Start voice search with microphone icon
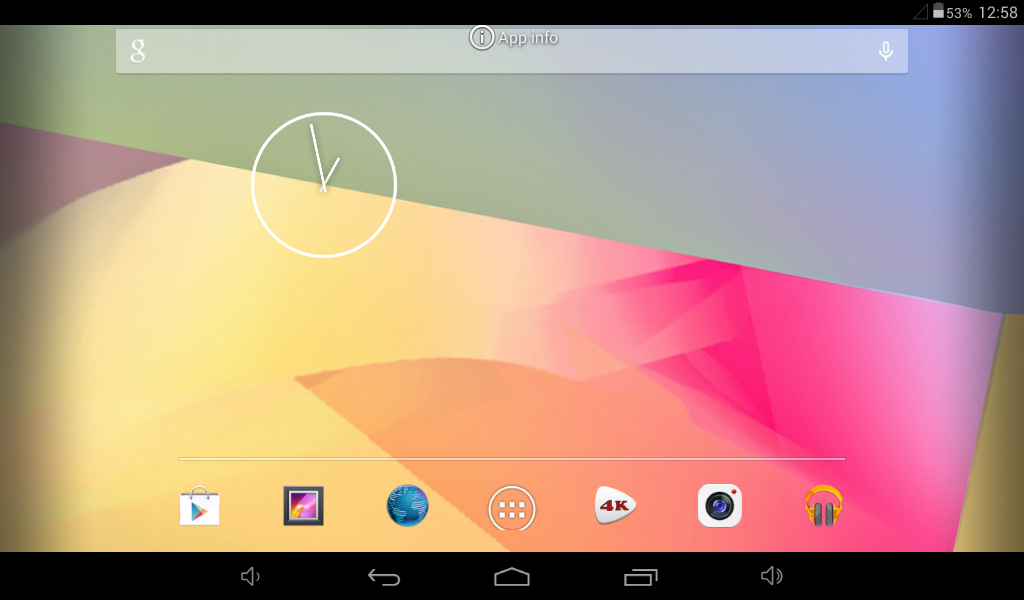 (886, 51)
